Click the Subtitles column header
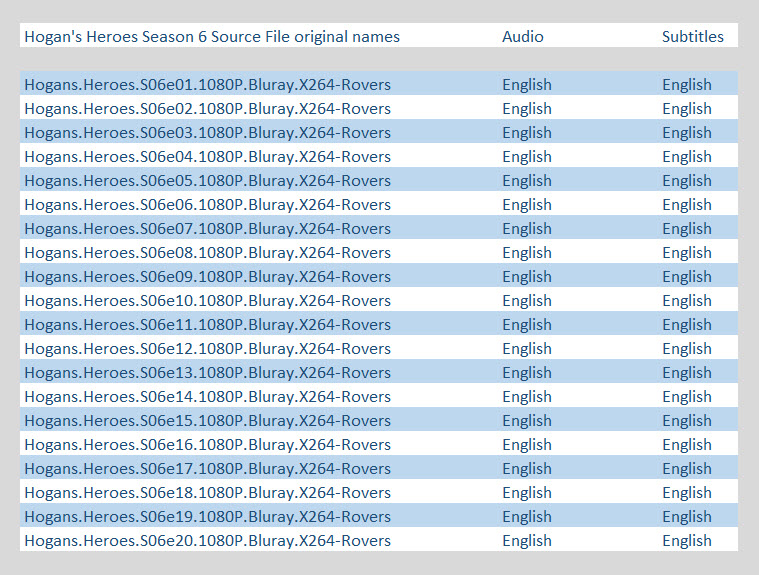This screenshot has height=575, width=759. click(x=693, y=37)
